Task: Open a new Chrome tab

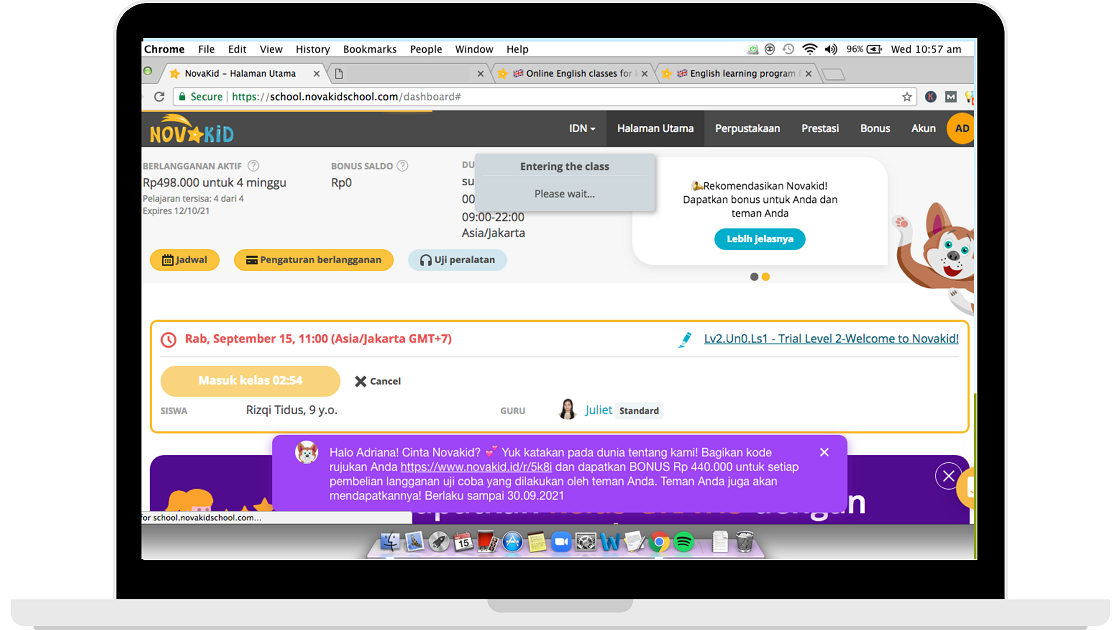Action: click(x=833, y=74)
